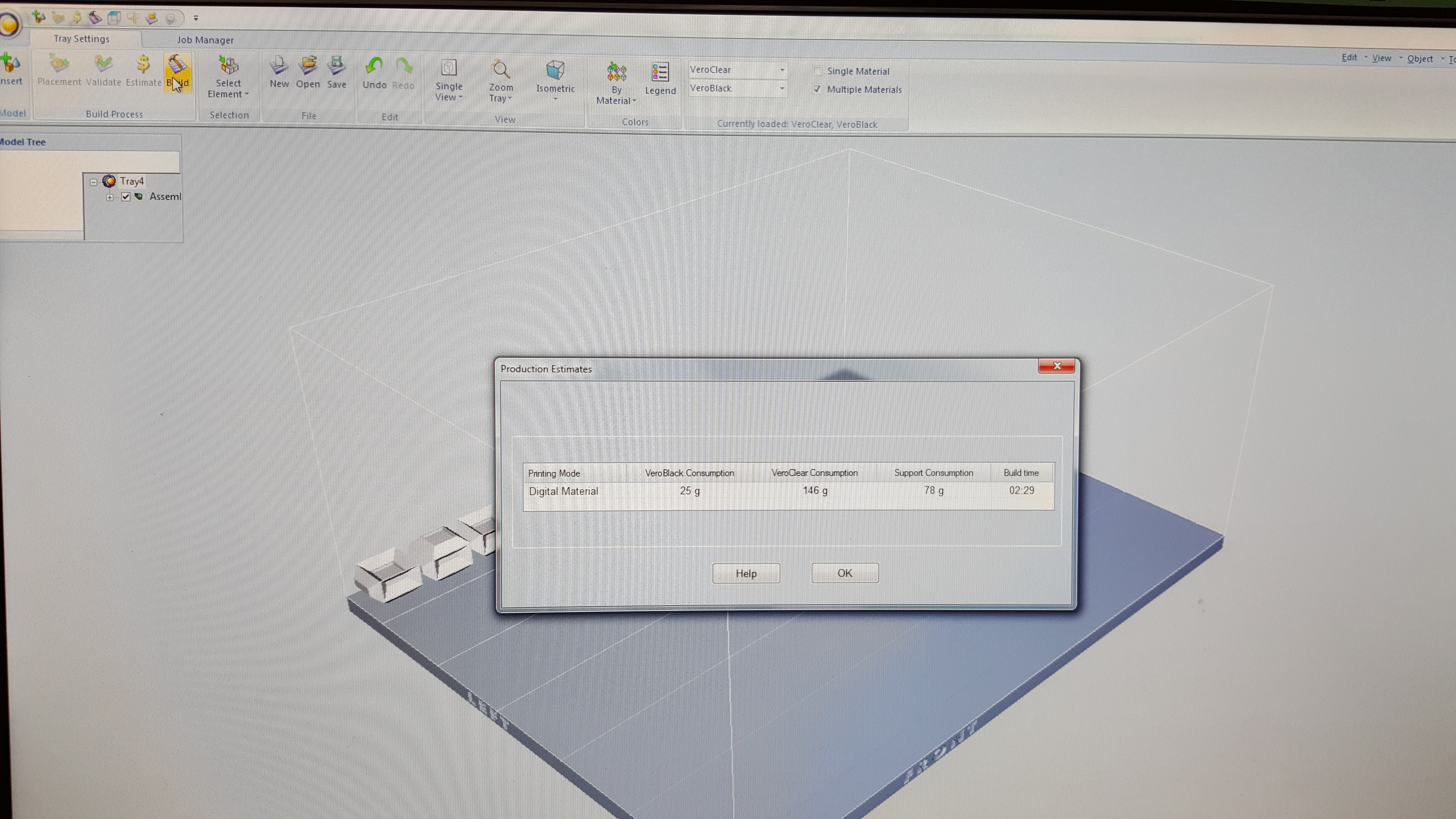Click the Estimate dollar icon in the ribbon
Viewport: 1456px width, 819px height.
tap(143, 64)
